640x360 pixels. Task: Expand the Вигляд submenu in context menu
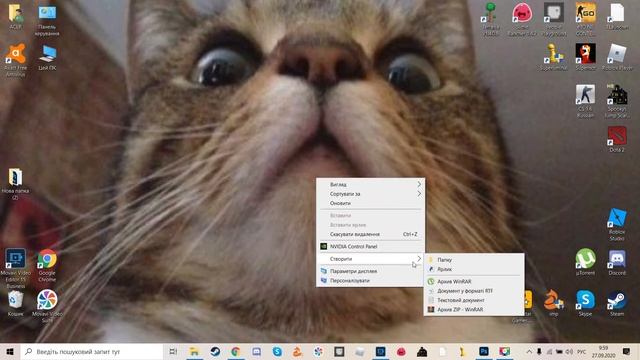pos(371,184)
